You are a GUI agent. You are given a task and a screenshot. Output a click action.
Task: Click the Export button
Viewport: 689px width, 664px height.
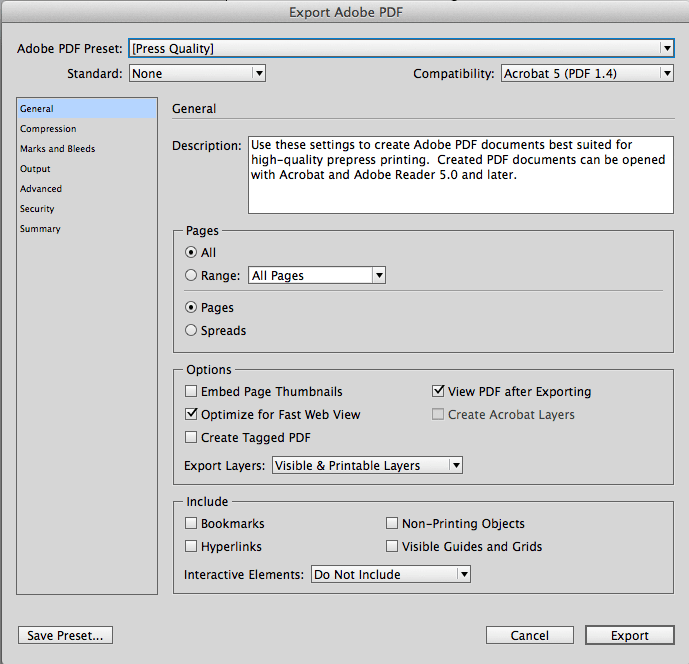630,635
